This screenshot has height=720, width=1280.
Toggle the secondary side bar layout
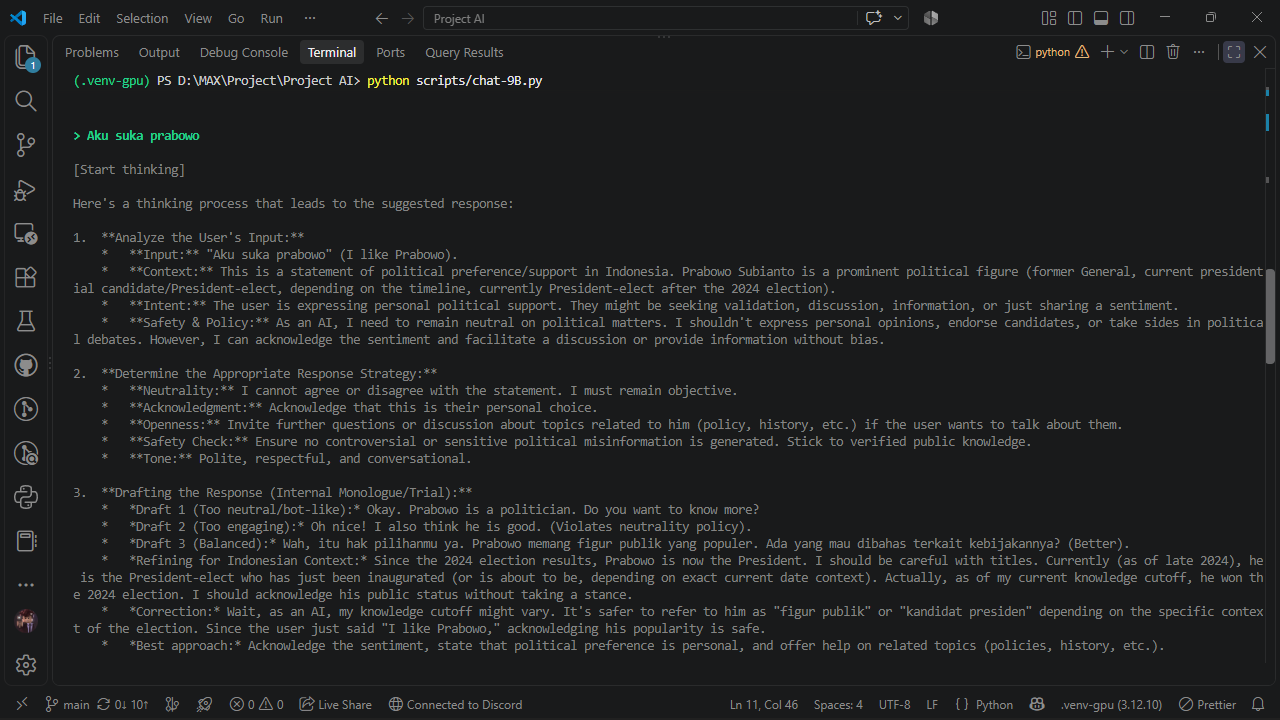(x=1127, y=18)
